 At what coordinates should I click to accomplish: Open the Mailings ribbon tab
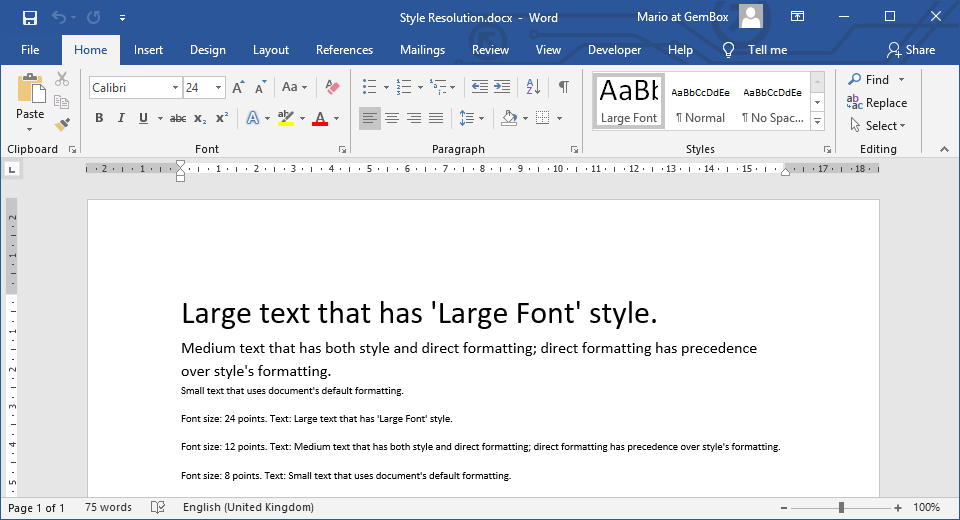(422, 50)
